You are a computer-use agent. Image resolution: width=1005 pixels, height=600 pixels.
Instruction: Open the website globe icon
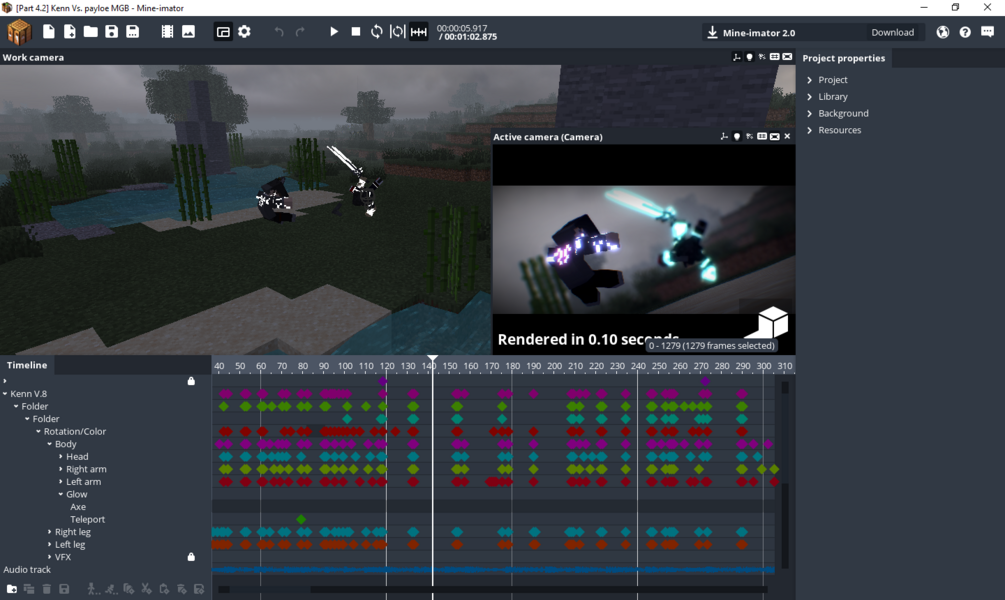coord(943,32)
